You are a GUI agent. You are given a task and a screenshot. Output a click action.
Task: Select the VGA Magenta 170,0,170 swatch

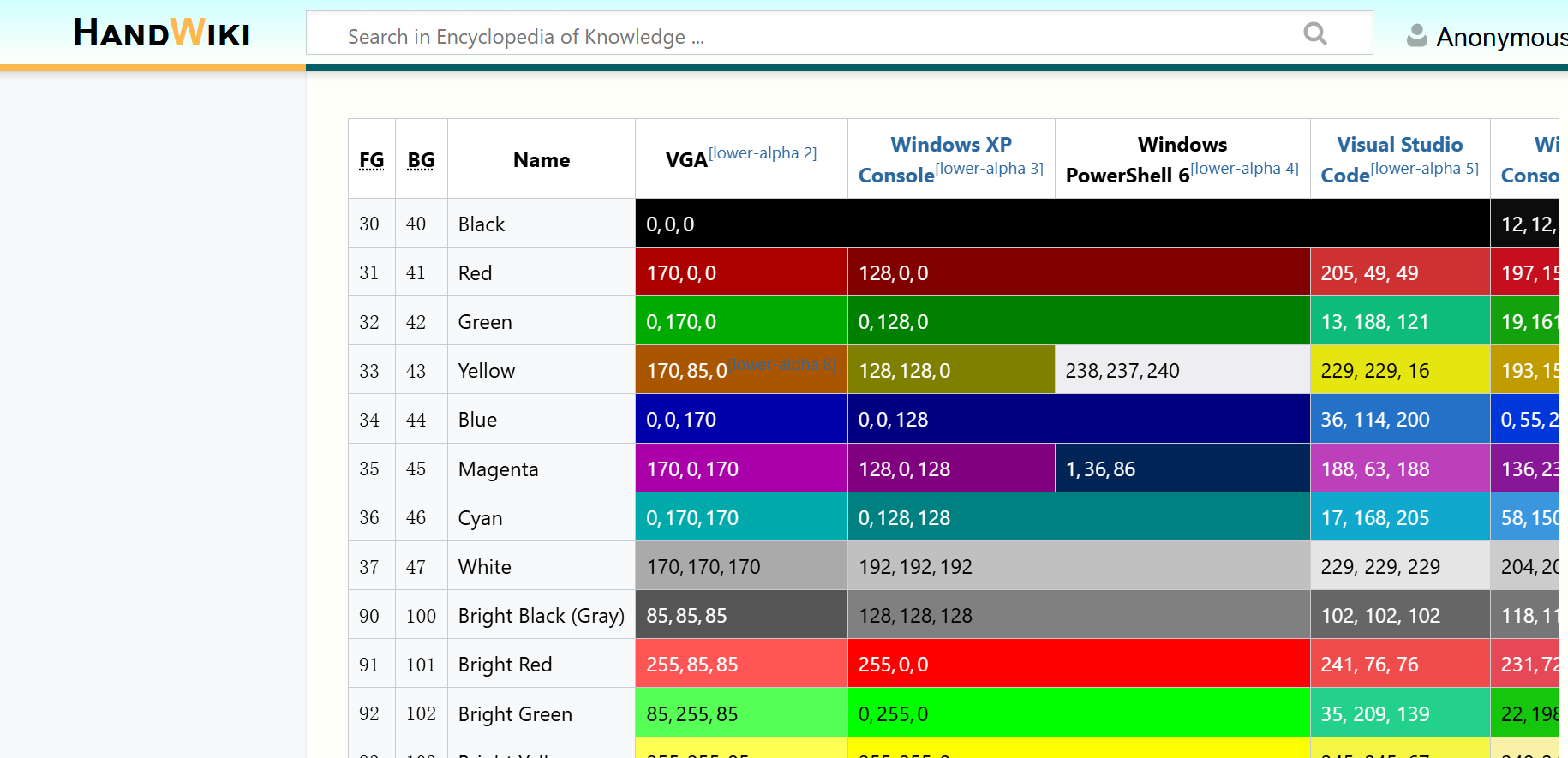point(741,469)
